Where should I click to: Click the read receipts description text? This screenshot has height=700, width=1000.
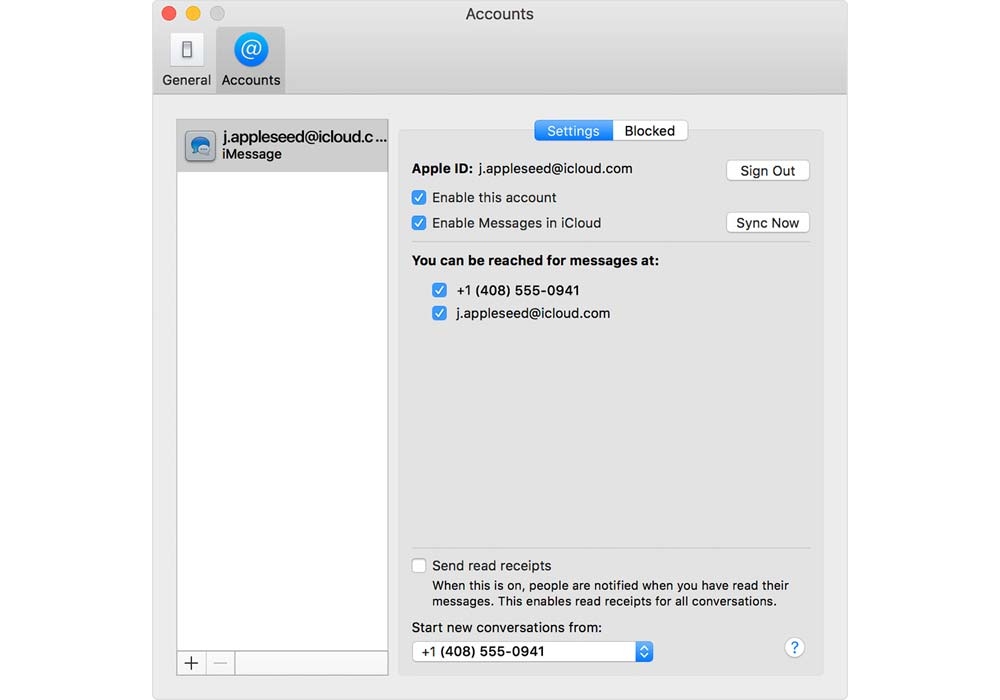[x=610, y=594]
